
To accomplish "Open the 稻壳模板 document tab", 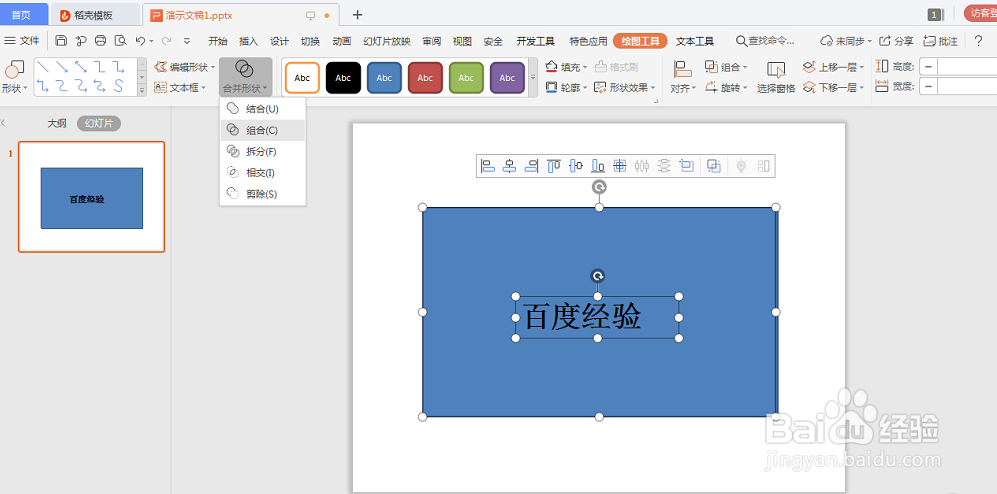I will coord(95,15).
